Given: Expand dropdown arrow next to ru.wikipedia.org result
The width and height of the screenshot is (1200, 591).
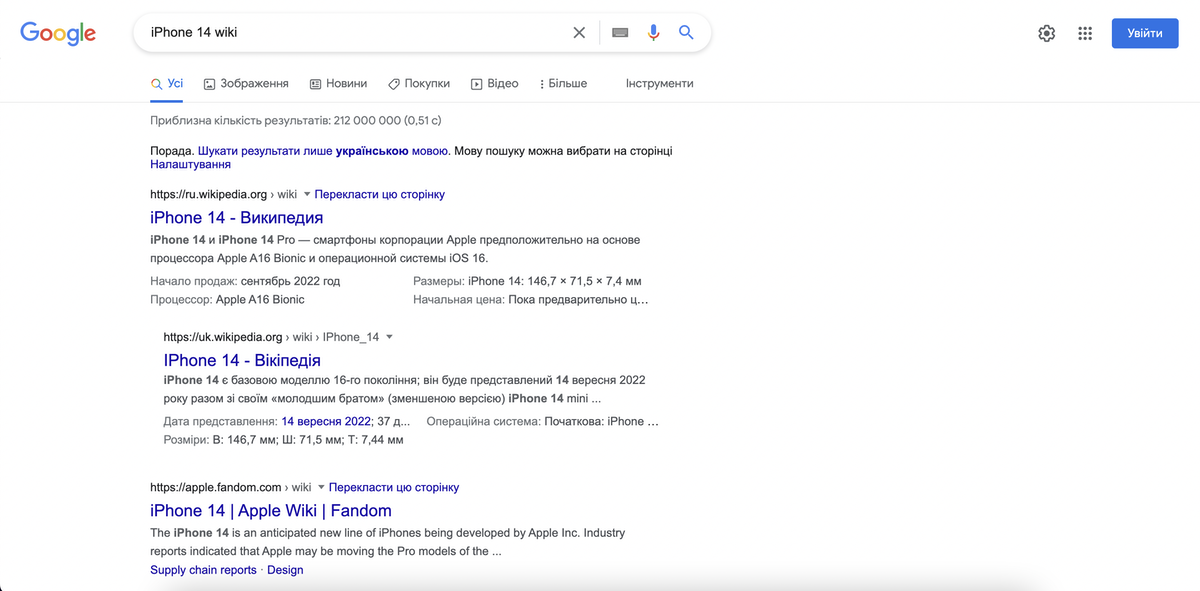Looking at the screenshot, I should click(x=307, y=194).
